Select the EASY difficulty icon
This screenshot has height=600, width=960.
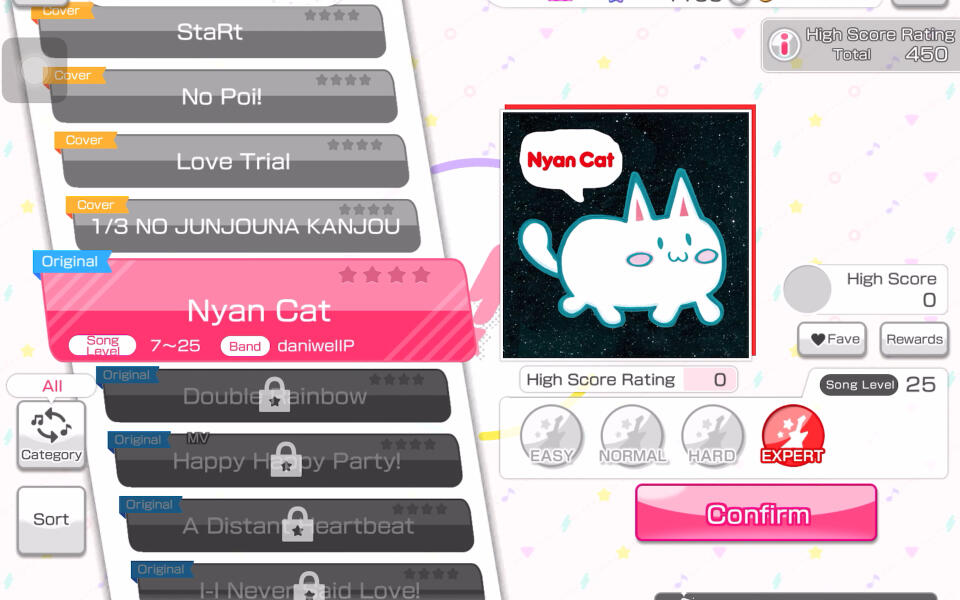click(552, 437)
